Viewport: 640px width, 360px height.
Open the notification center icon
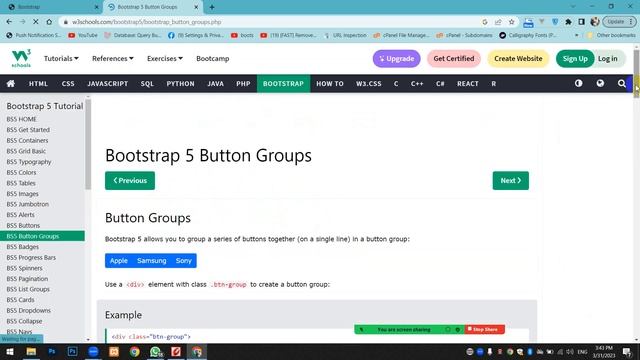(x=627, y=351)
